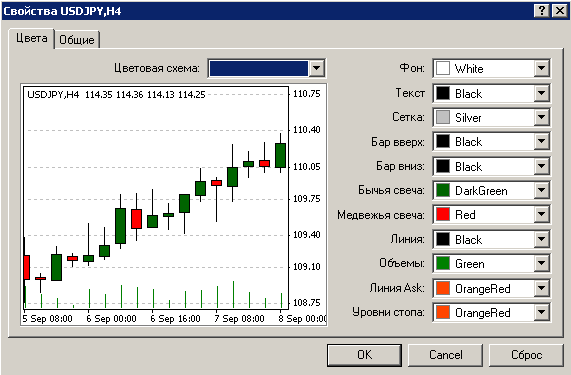The image size is (571, 375).
Task: Click the 110.75 price label
Action: 307,94
